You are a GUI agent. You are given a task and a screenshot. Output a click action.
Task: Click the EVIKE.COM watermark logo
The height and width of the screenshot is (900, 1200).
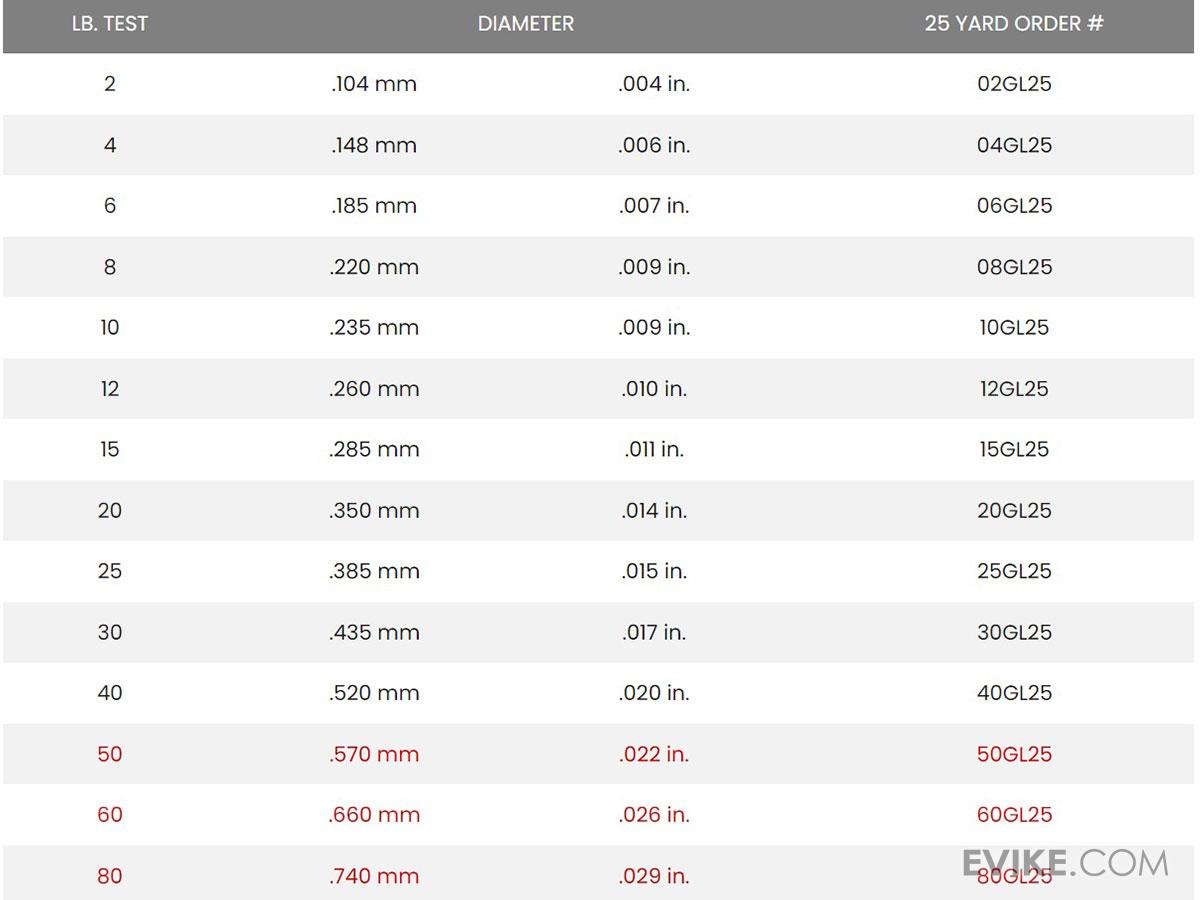[1066, 863]
